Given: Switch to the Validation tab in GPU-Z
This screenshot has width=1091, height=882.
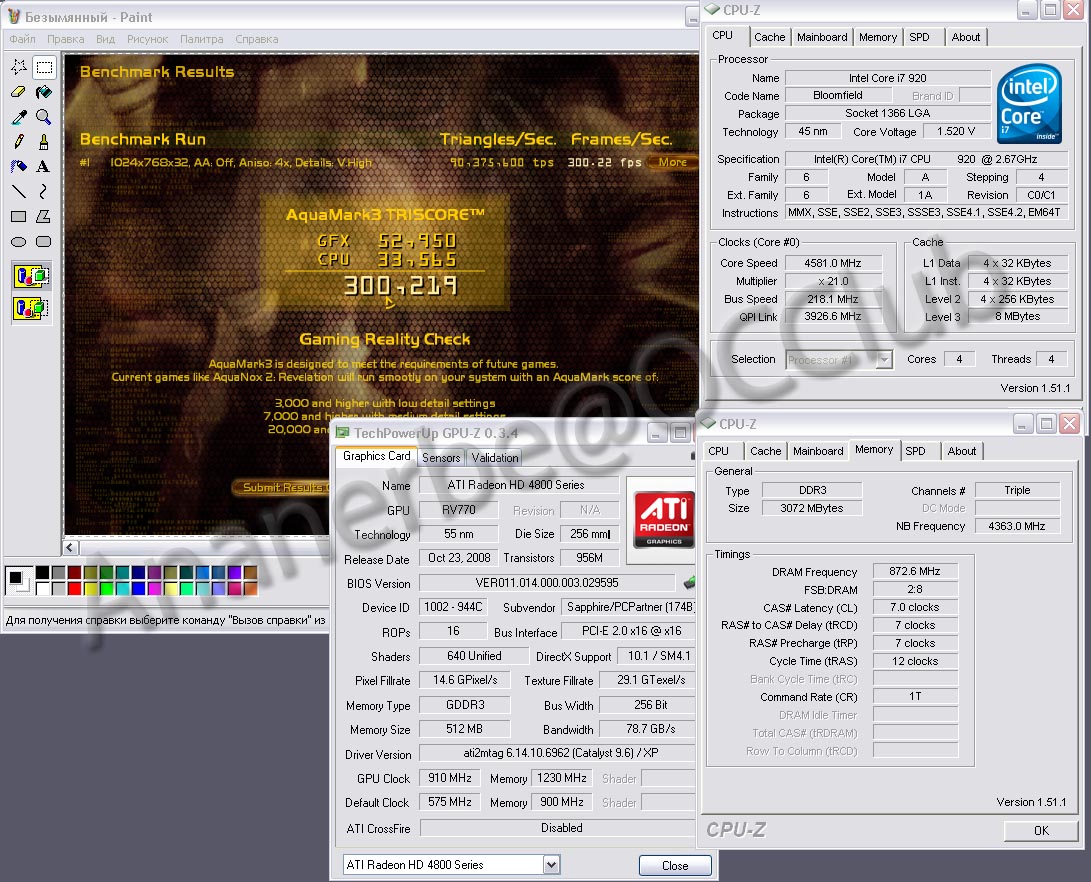Looking at the screenshot, I should (495, 458).
